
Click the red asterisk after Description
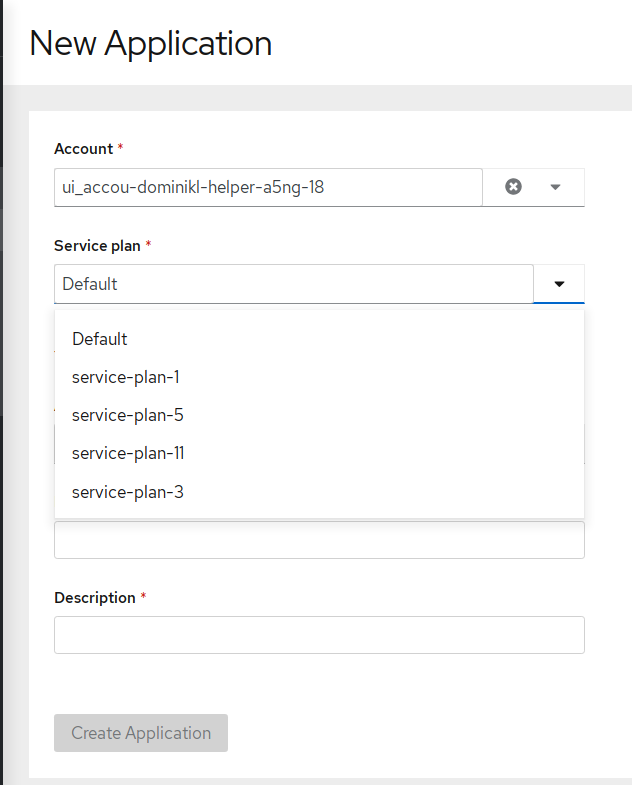pos(144,597)
